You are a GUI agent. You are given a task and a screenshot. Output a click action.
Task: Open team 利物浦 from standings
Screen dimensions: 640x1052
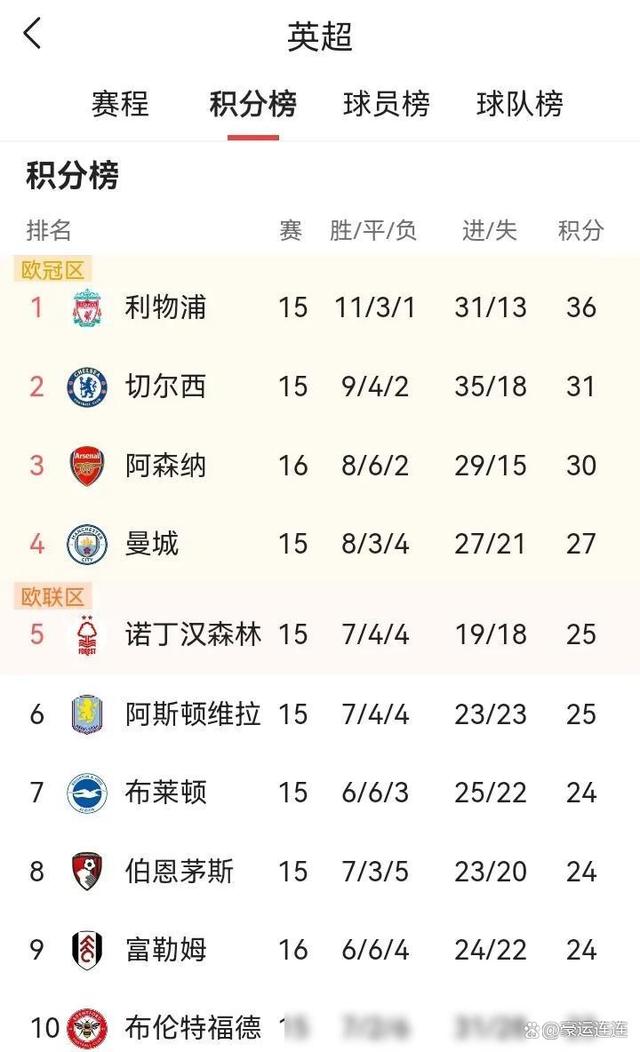coord(166,308)
